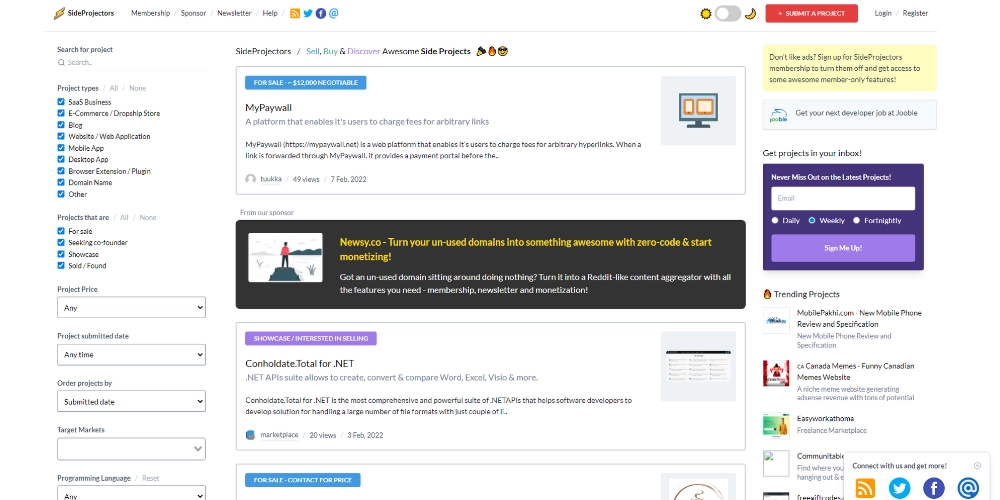Open the Project Price dropdown
This screenshot has width=1000, height=500.
[131, 307]
